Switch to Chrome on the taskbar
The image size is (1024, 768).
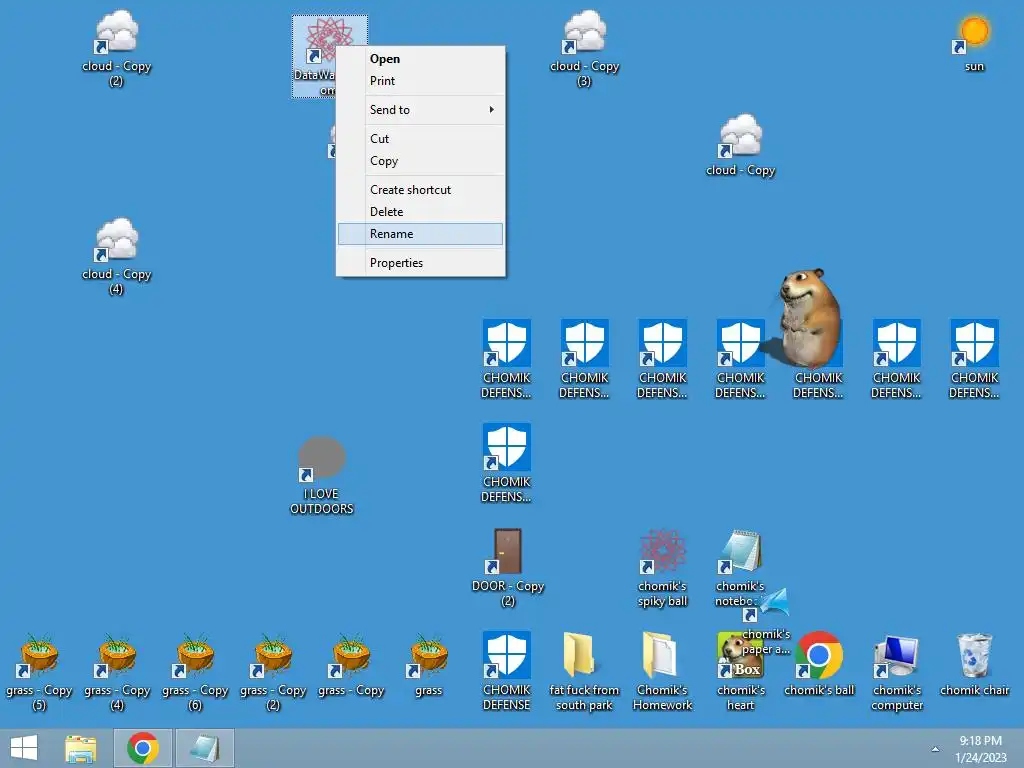pos(143,748)
